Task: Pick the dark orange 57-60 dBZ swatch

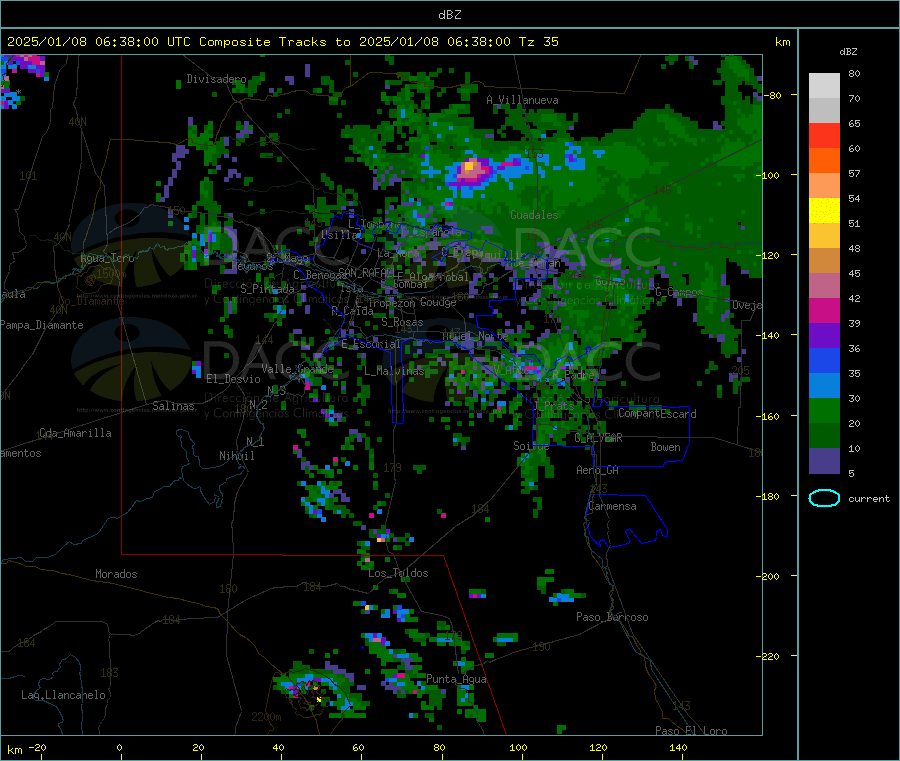Action: [x=824, y=161]
